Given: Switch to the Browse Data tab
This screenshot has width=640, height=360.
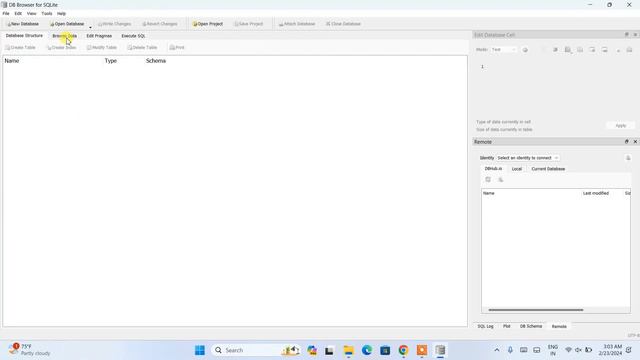Looking at the screenshot, I should click(x=64, y=36).
